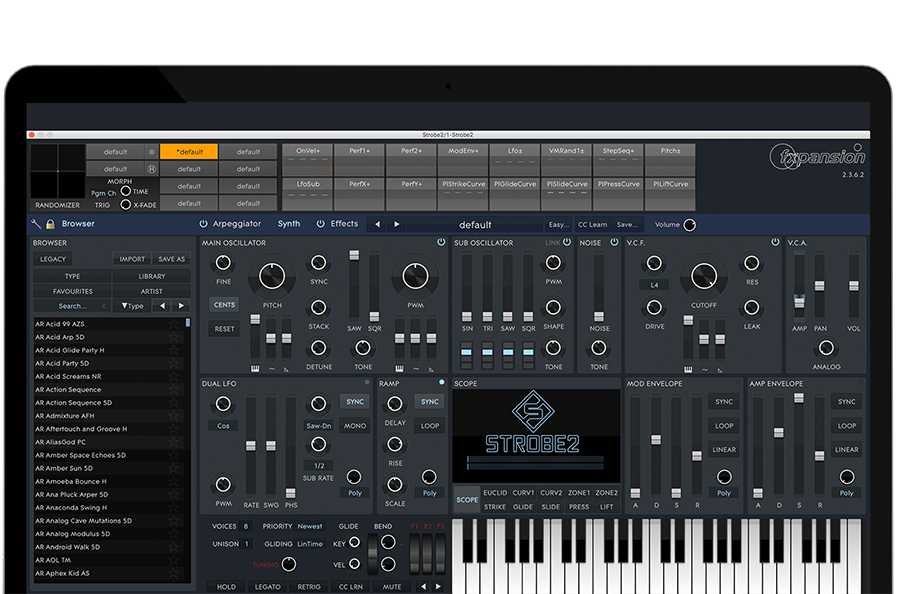Toggle Effects power icon
The height and width of the screenshot is (594, 900).
[320, 224]
